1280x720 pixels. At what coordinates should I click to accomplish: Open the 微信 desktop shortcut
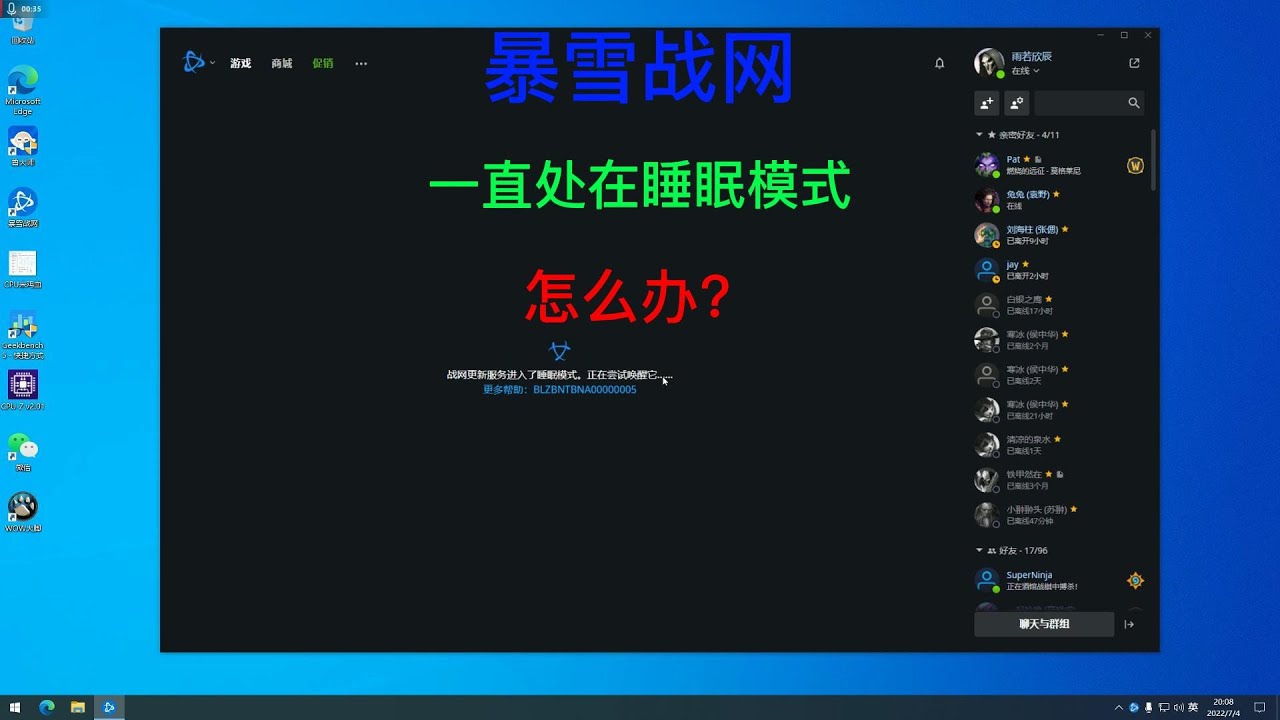click(x=22, y=452)
